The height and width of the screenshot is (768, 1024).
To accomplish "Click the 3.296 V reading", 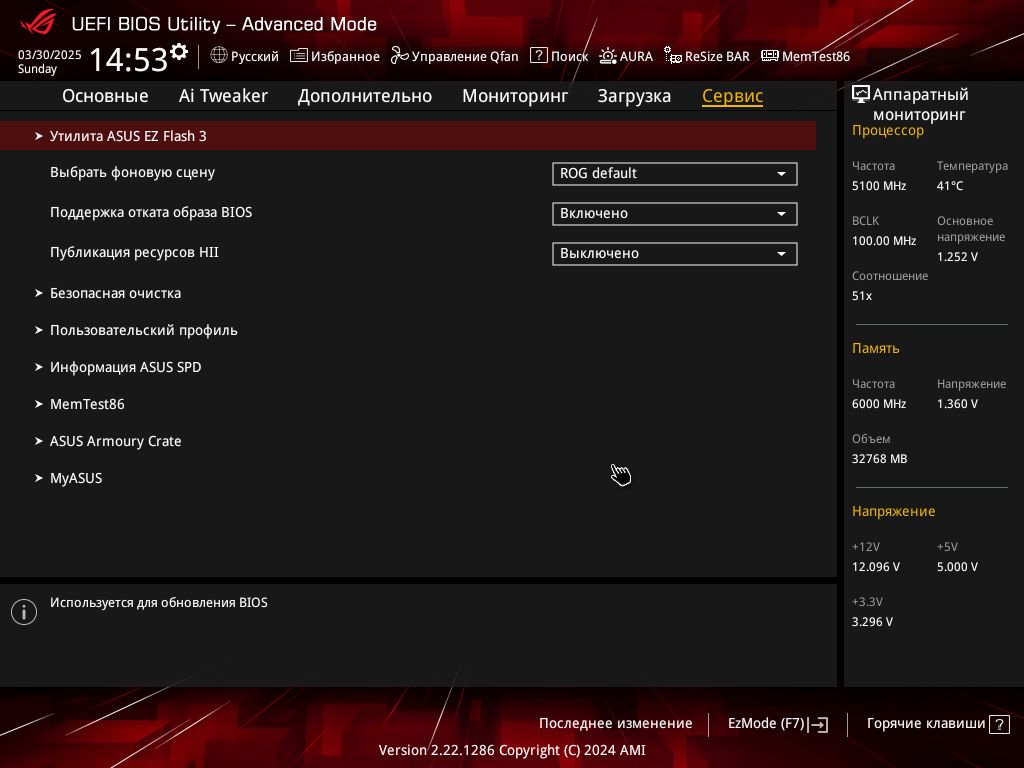I will 872,622.
